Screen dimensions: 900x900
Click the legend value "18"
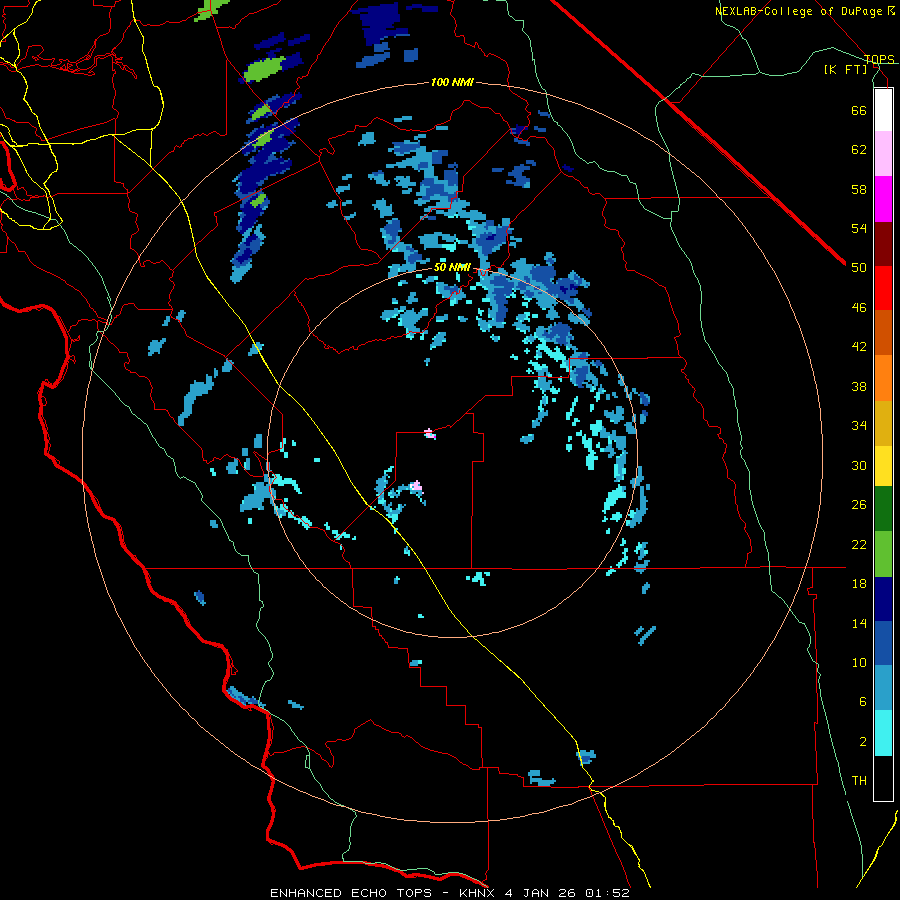coord(859,584)
